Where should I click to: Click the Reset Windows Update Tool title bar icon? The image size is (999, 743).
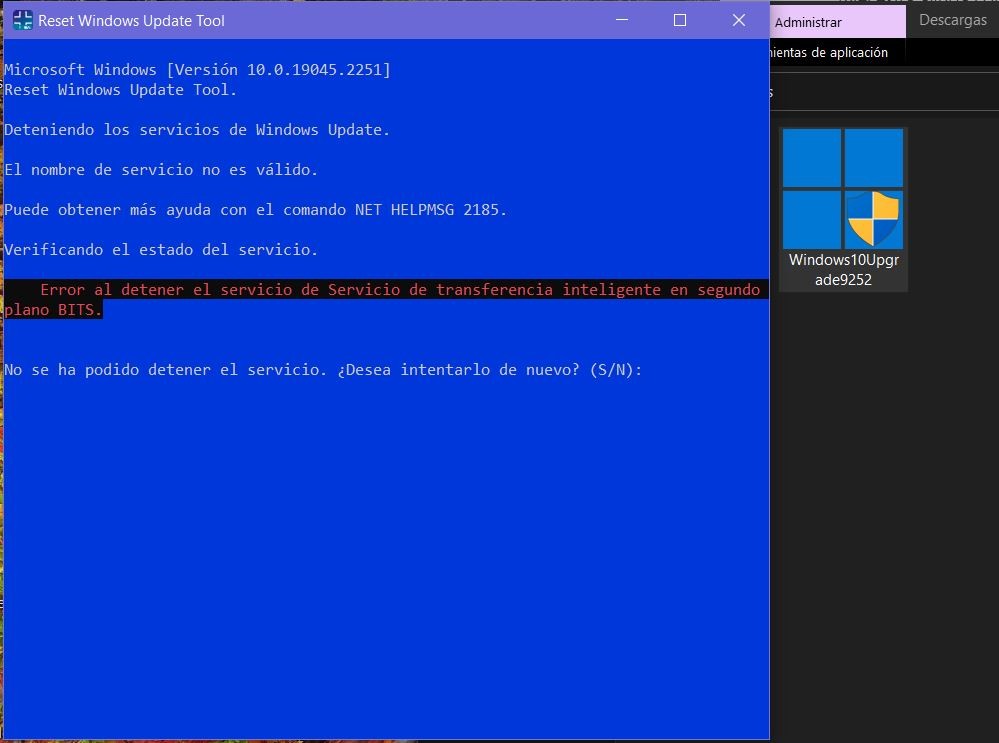point(22,20)
